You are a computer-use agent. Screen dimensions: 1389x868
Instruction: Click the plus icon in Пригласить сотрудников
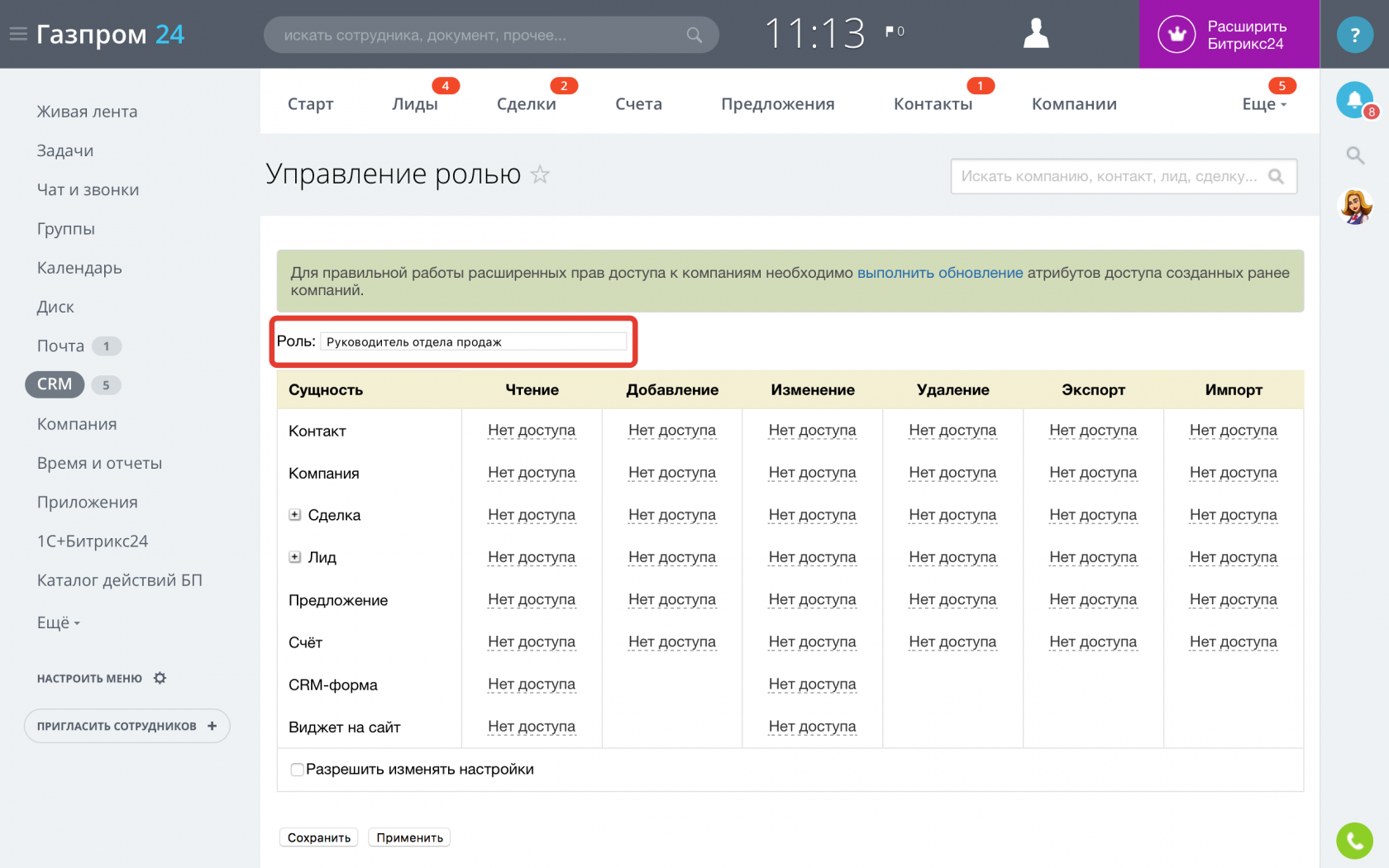[x=212, y=726]
